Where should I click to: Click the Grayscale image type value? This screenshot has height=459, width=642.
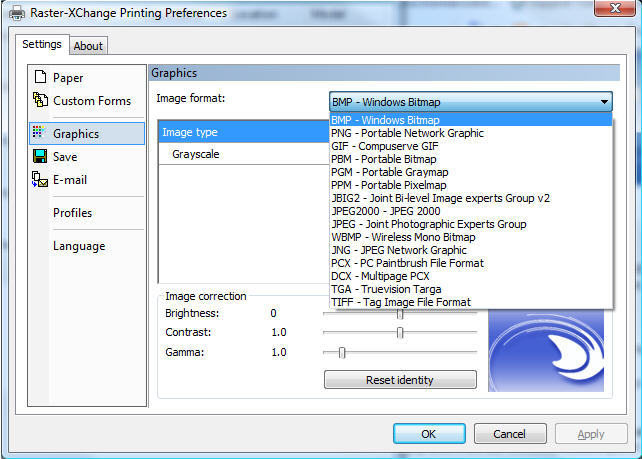point(196,154)
